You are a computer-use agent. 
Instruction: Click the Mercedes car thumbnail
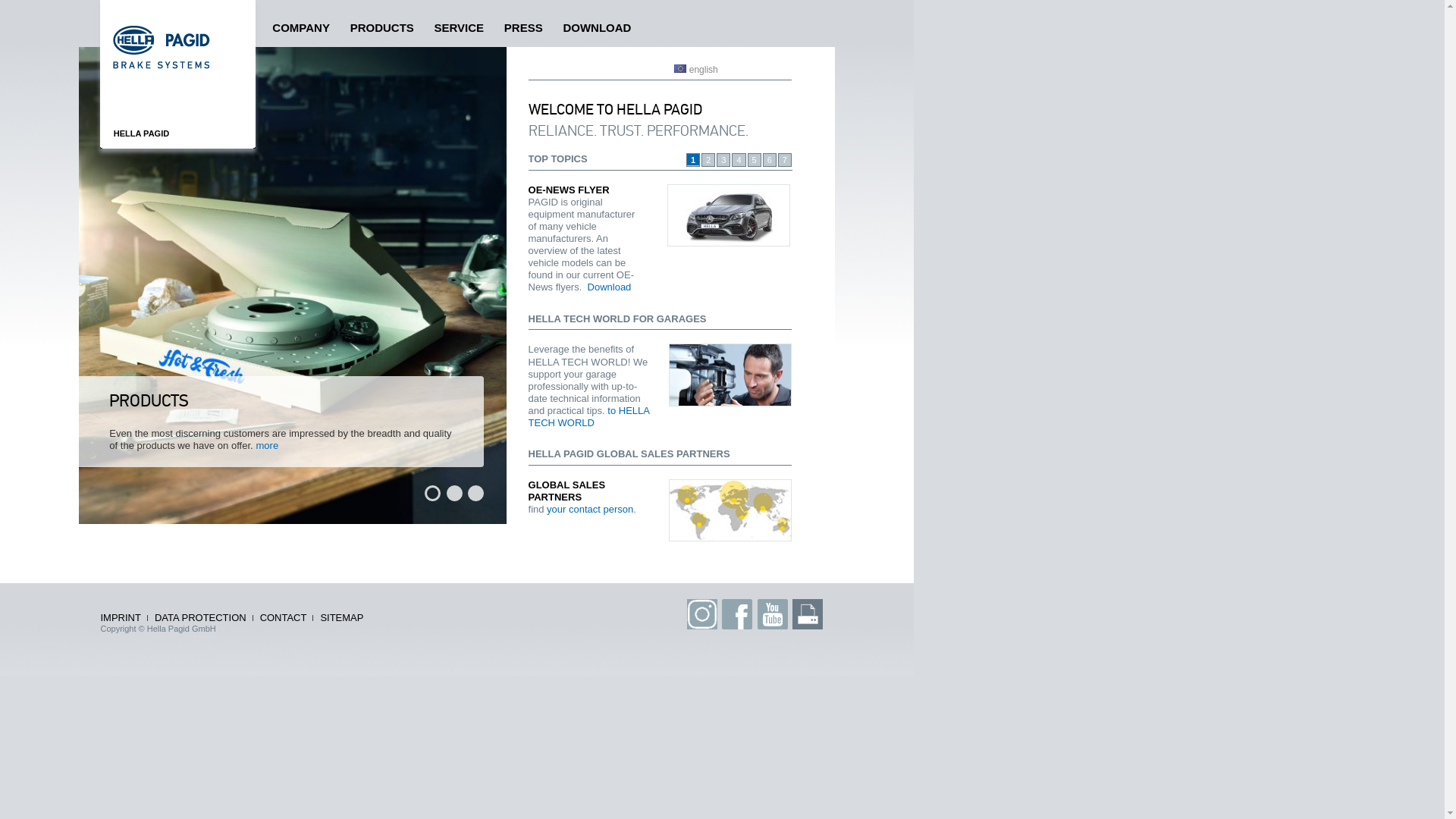pyautogui.click(x=729, y=215)
